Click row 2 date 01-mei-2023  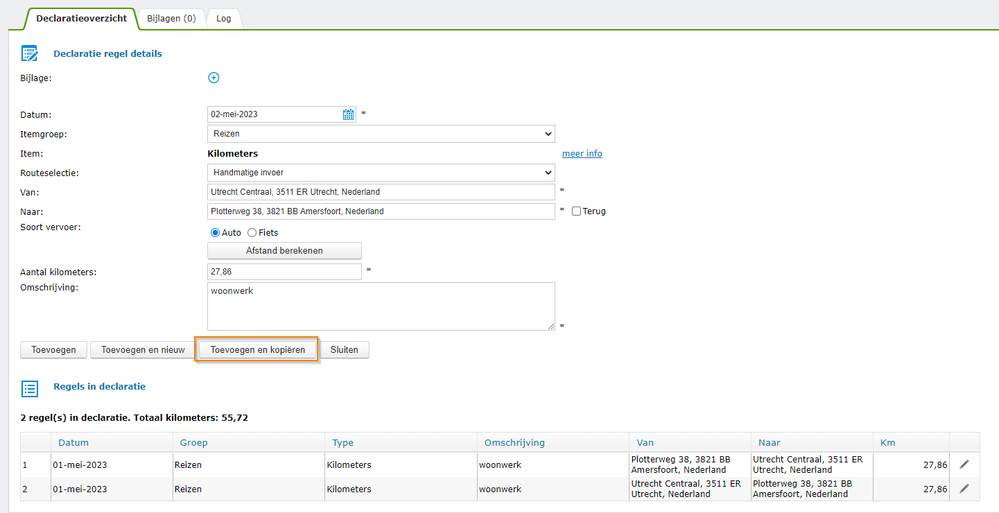[80, 489]
